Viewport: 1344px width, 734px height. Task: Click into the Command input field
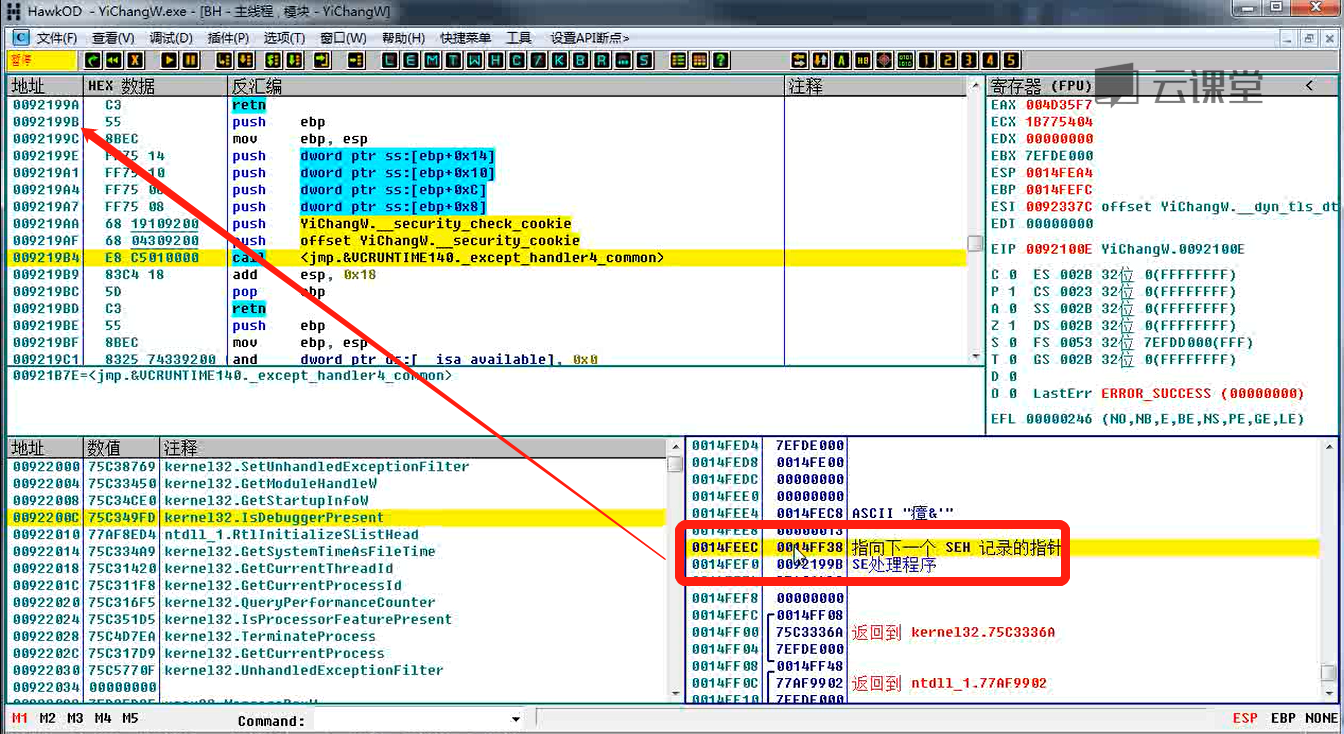(x=410, y=719)
